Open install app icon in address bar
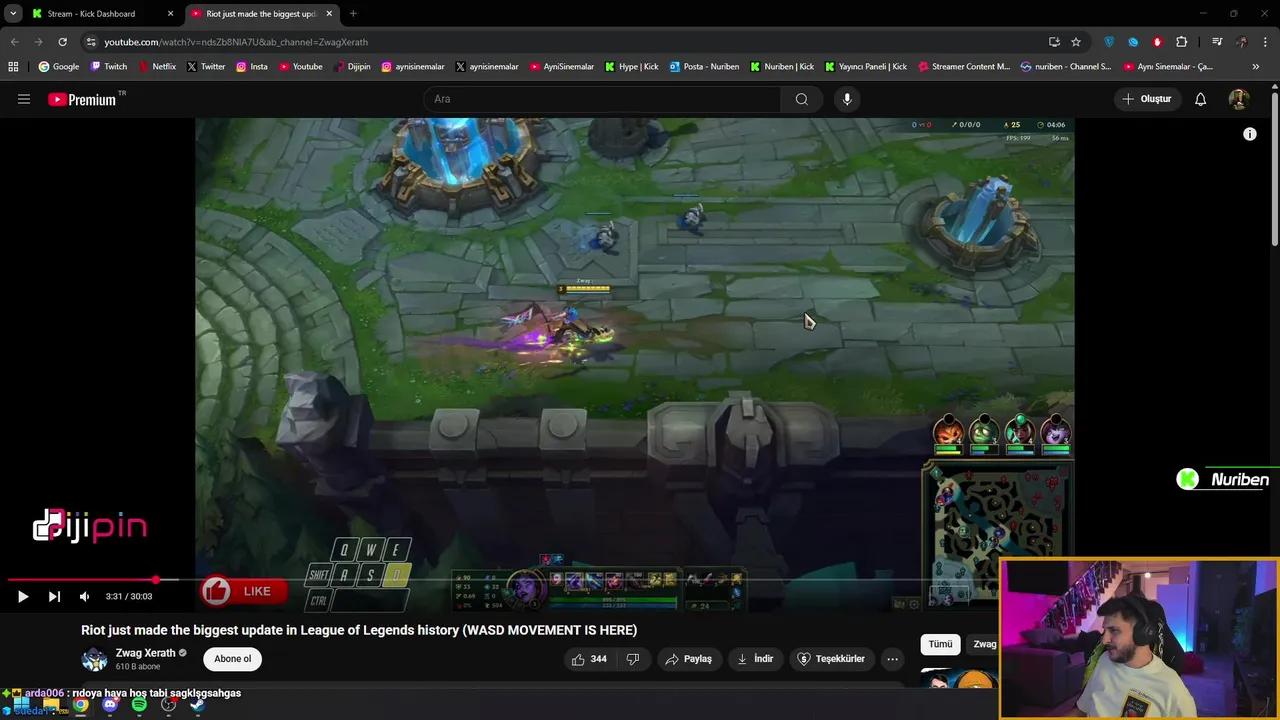Viewport: 1280px width, 720px height. (1054, 42)
